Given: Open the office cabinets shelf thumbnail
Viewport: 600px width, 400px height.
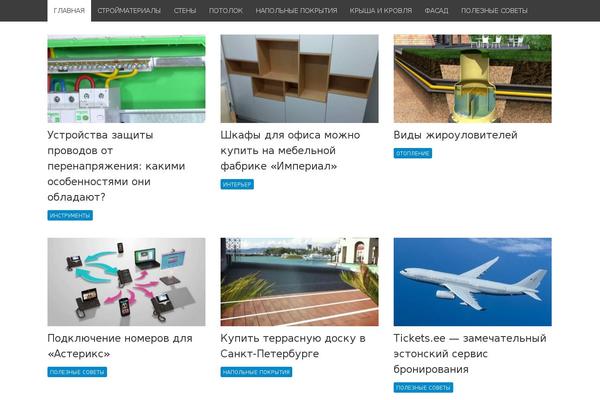Looking at the screenshot, I should coord(299,78).
